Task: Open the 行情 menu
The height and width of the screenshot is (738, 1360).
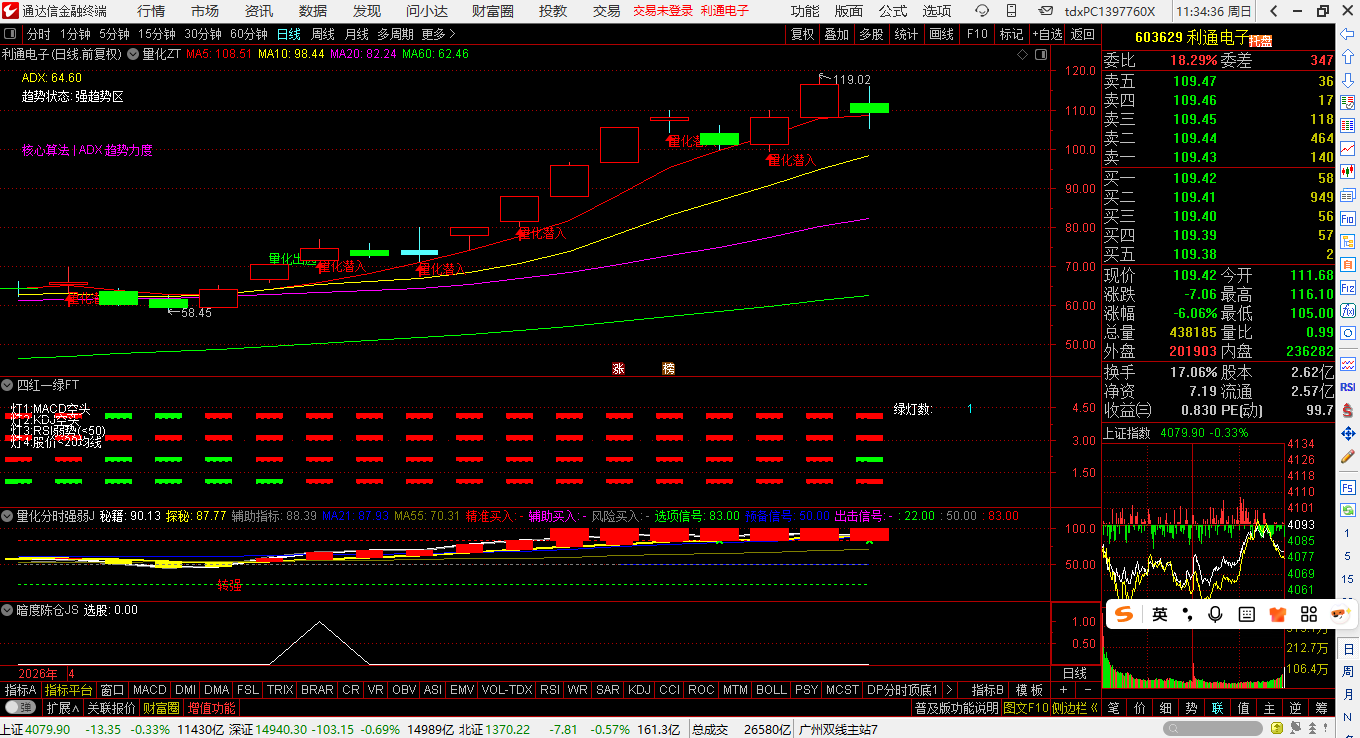Action: pyautogui.click(x=151, y=11)
